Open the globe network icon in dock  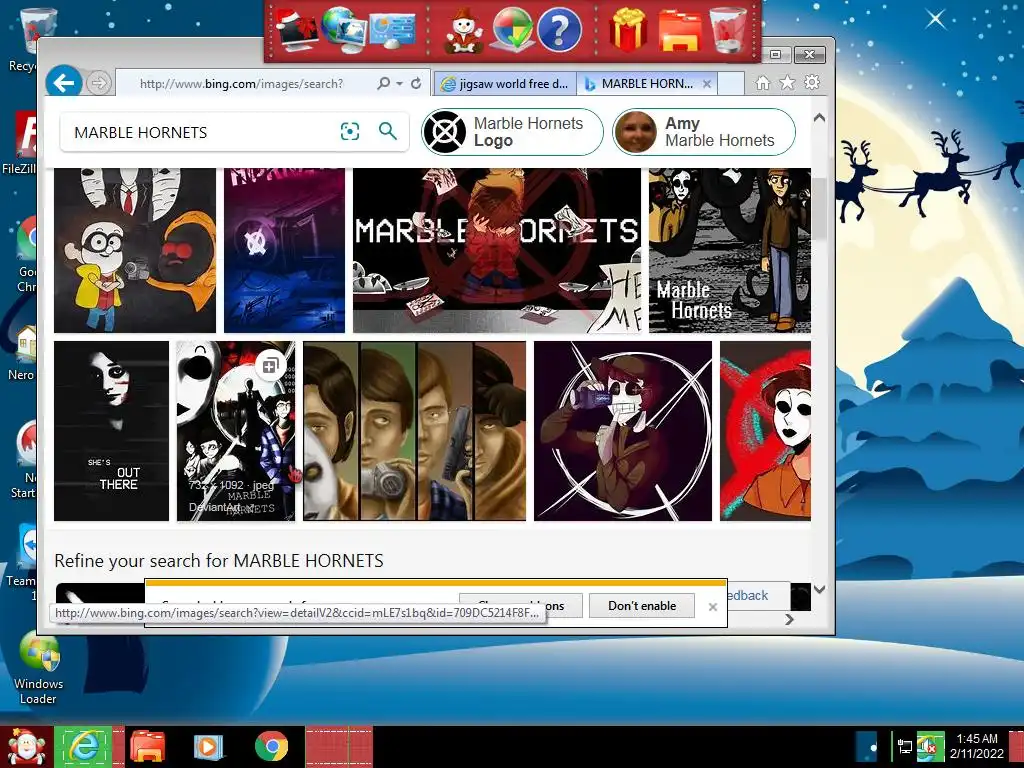click(x=344, y=30)
